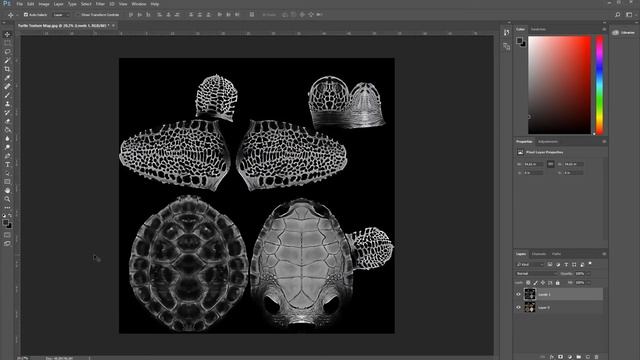Open the Edit Toolbar ellipsis button
Image resolution: width=640 pixels, height=360 pixels.
pyautogui.click(x=7, y=207)
